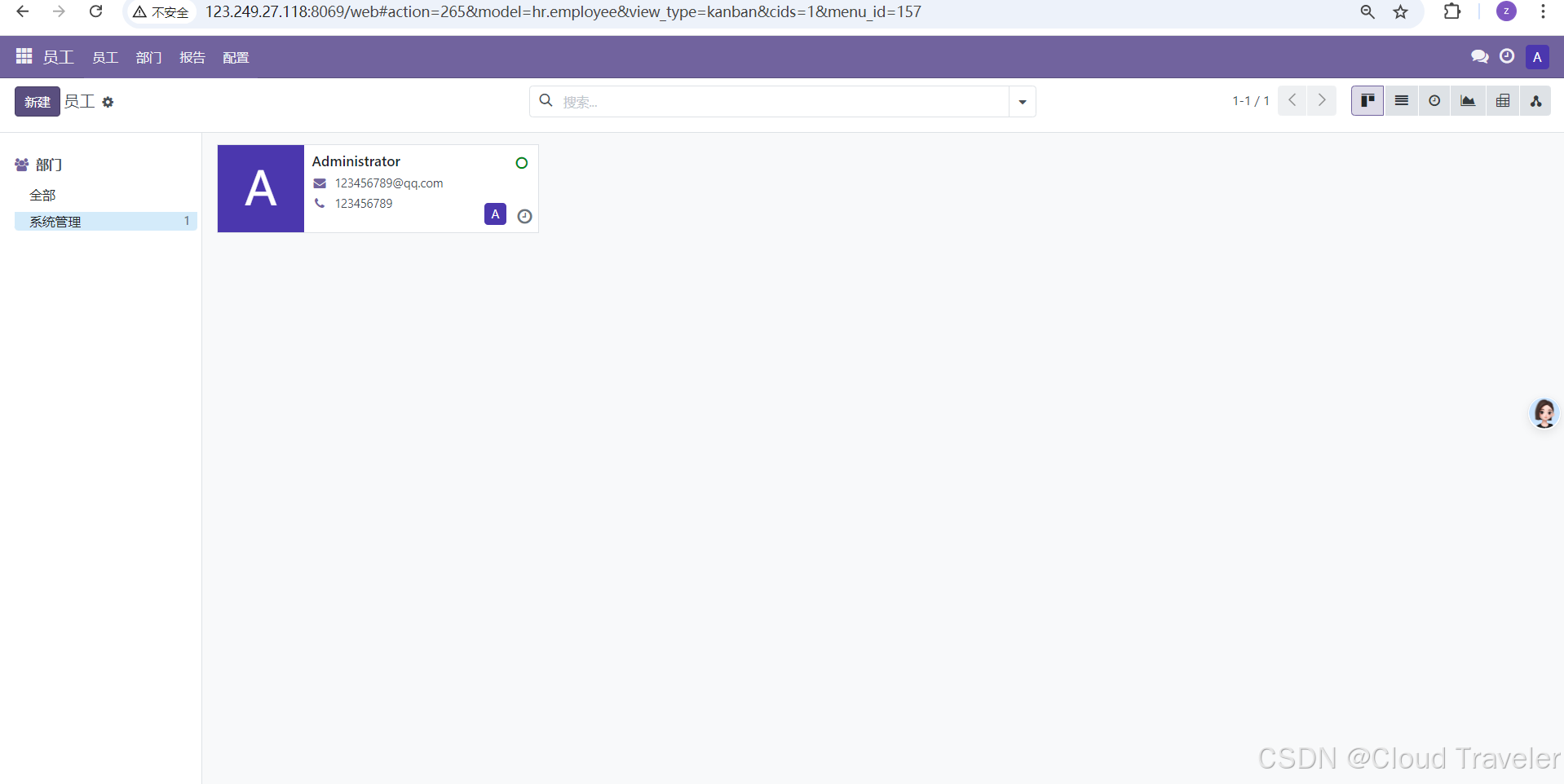Switch to hierarchy org chart view
The image size is (1564, 784).
(x=1535, y=101)
